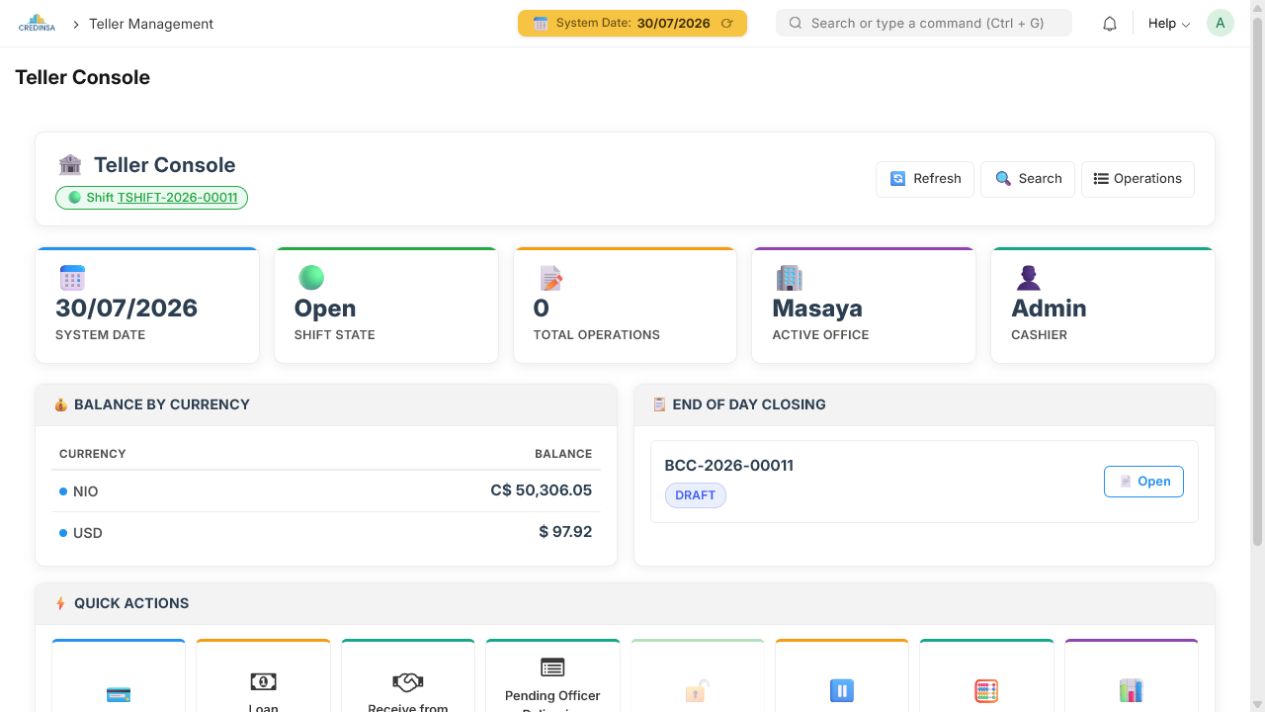
Task: Open the BCC-2026-00011 closing
Action: 1144,481
